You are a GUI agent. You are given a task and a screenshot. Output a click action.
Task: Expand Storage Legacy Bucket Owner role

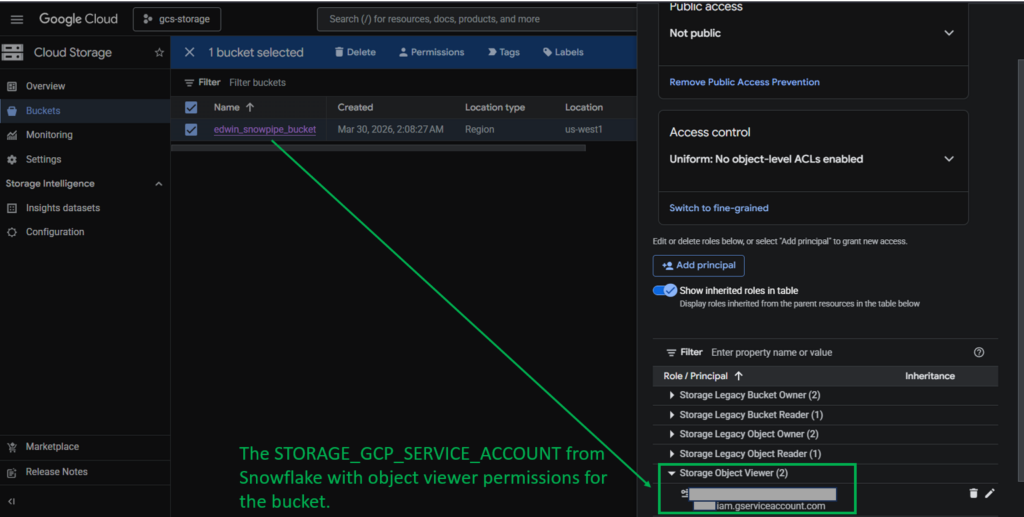(671, 395)
